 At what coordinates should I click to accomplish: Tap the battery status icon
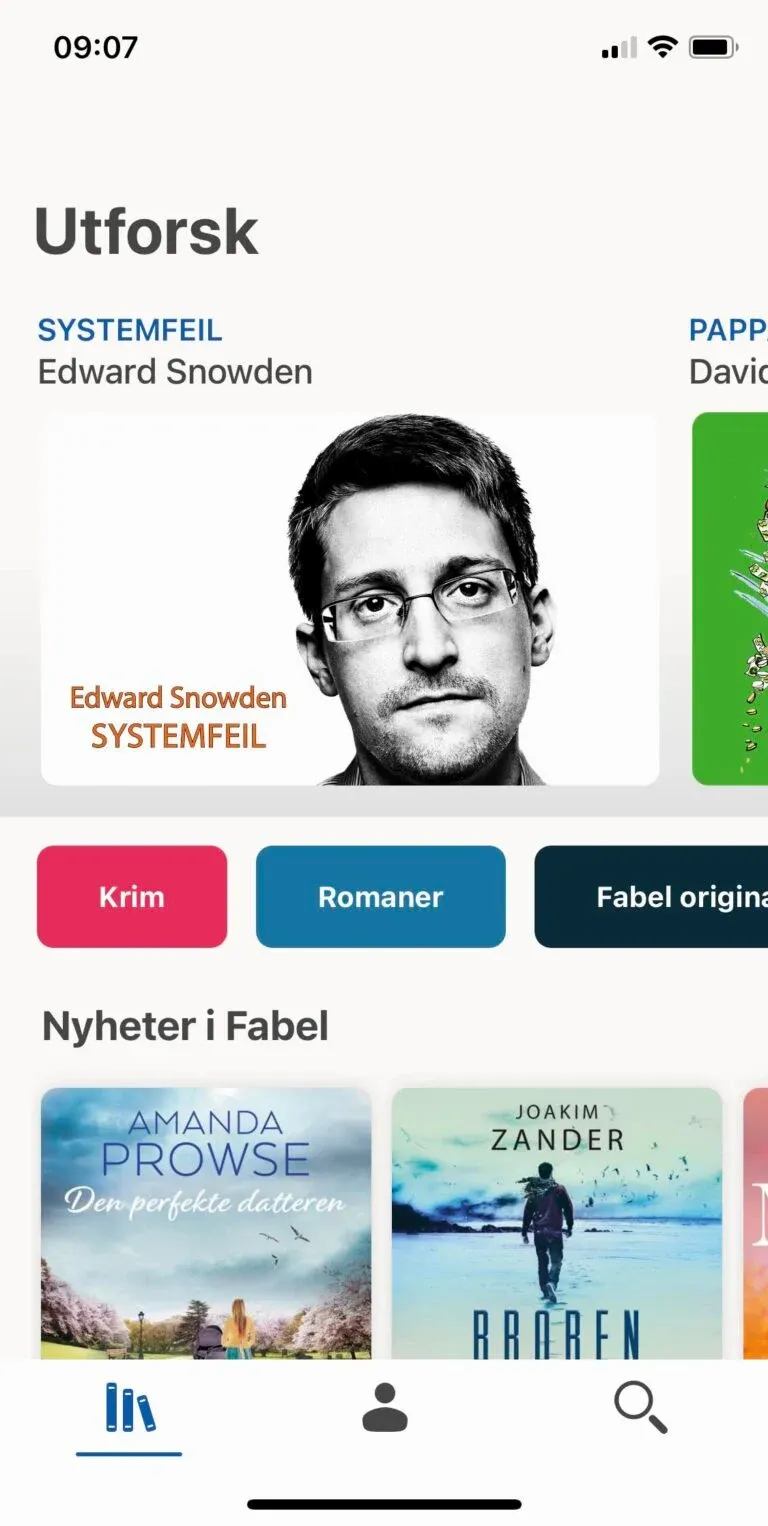click(714, 47)
